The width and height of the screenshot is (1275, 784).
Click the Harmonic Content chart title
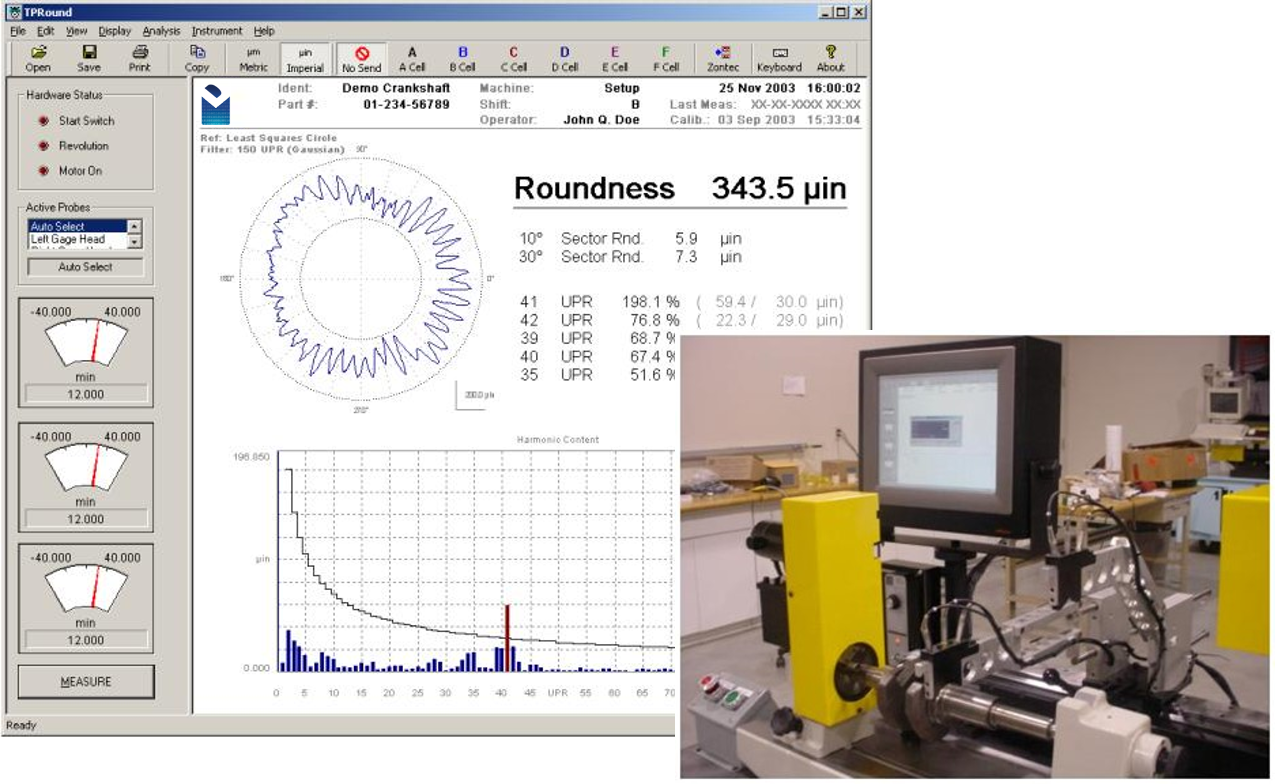click(x=558, y=440)
